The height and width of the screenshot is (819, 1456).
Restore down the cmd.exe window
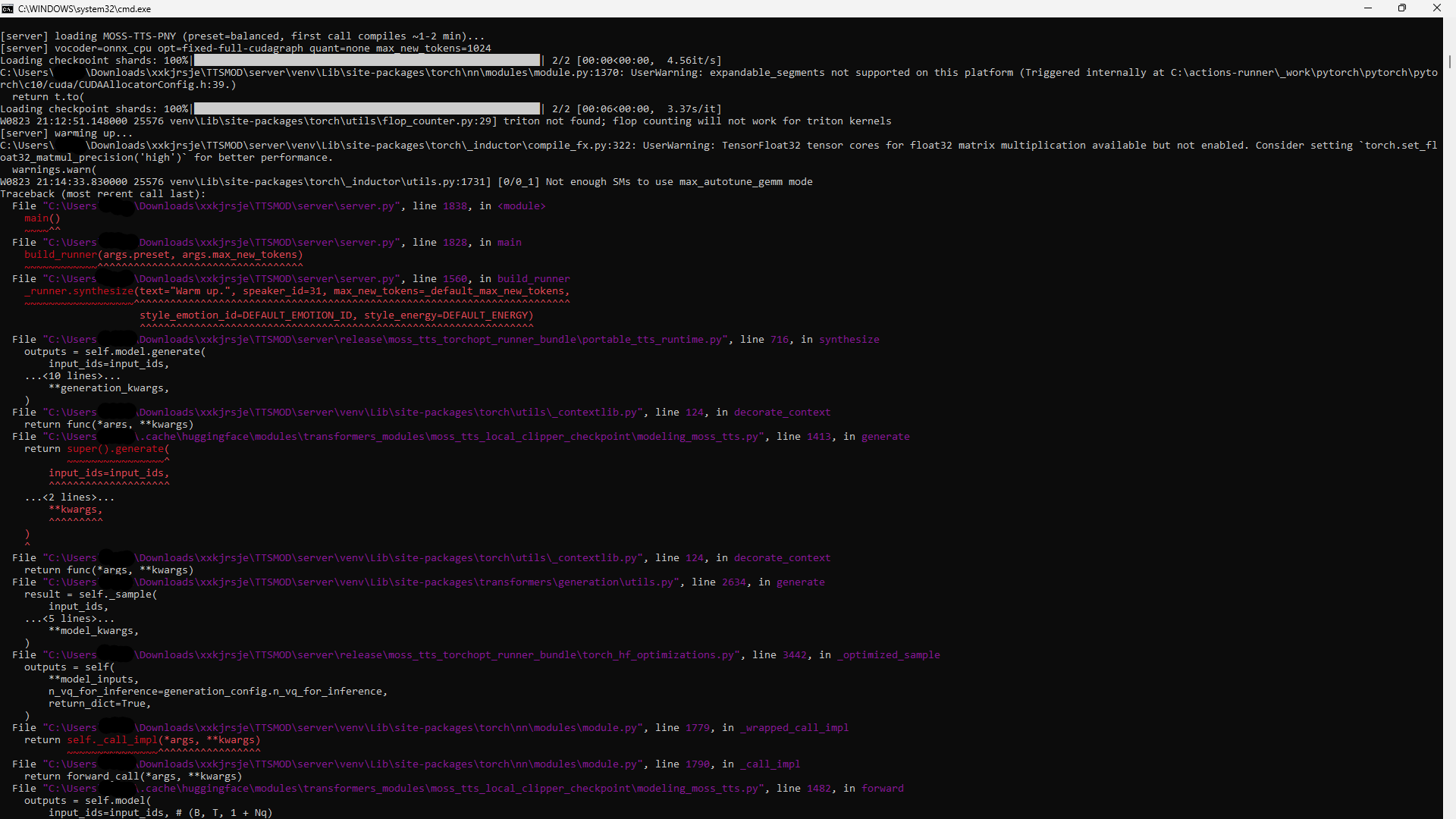click(x=1402, y=8)
